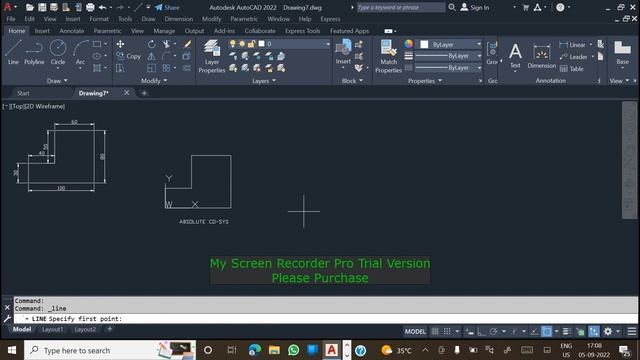Click the Share button
The height and width of the screenshot is (360, 640).
(167, 7)
